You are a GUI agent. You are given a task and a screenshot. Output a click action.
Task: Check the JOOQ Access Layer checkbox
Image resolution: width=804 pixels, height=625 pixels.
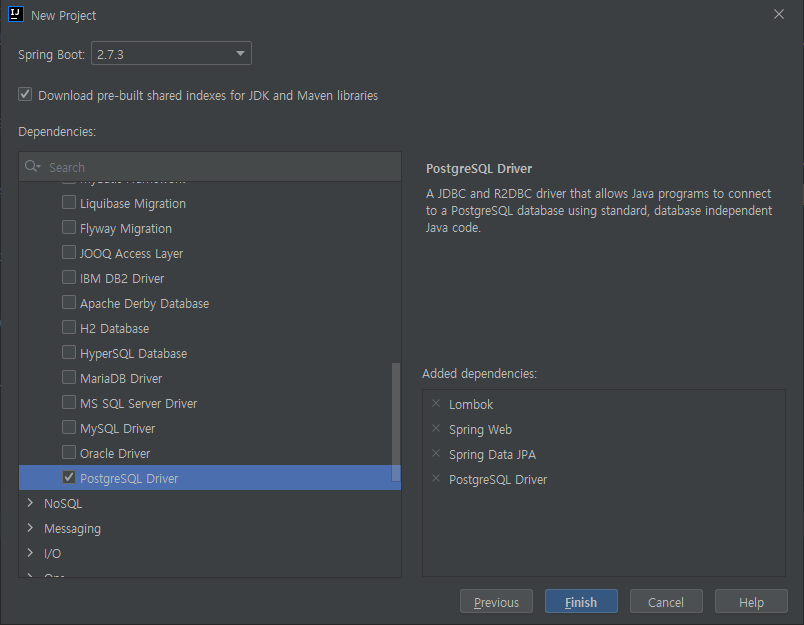(x=69, y=253)
